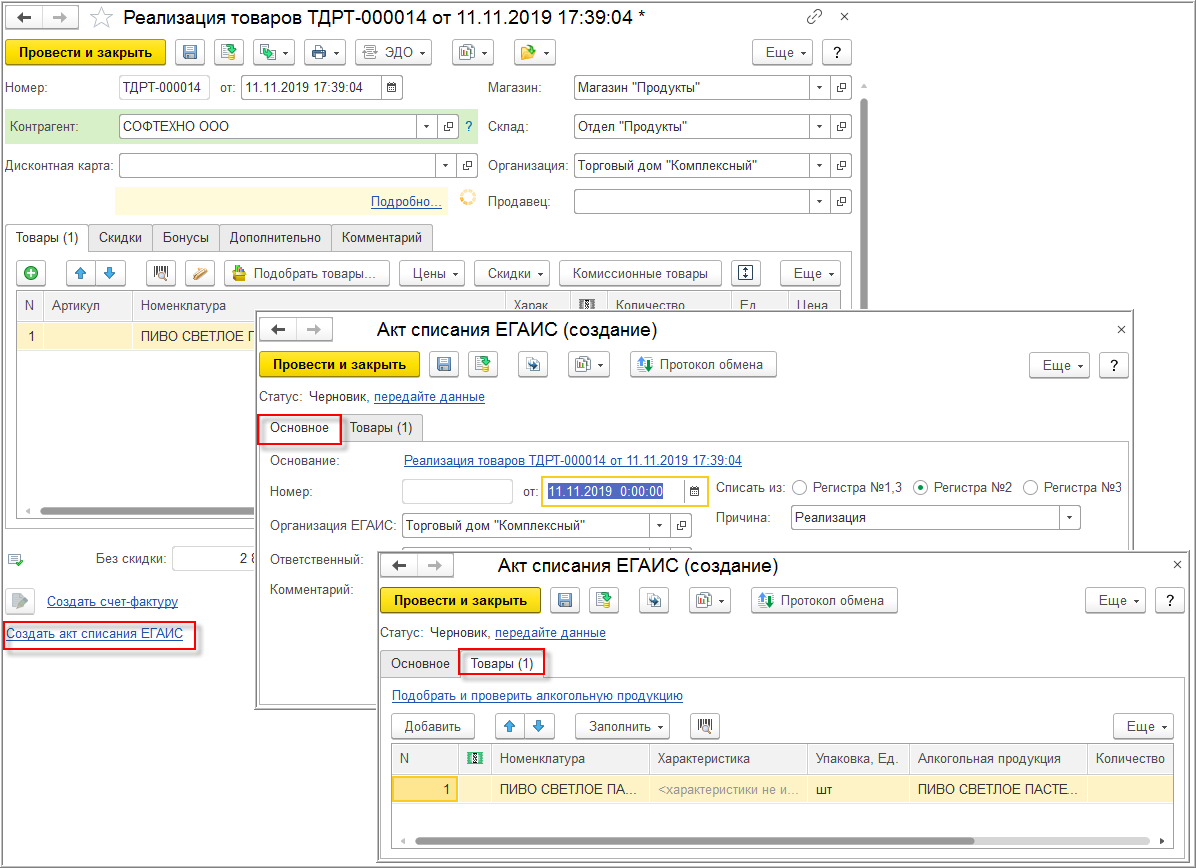
Task: Move the row up in the front Акт списания table
Action: (510, 726)
